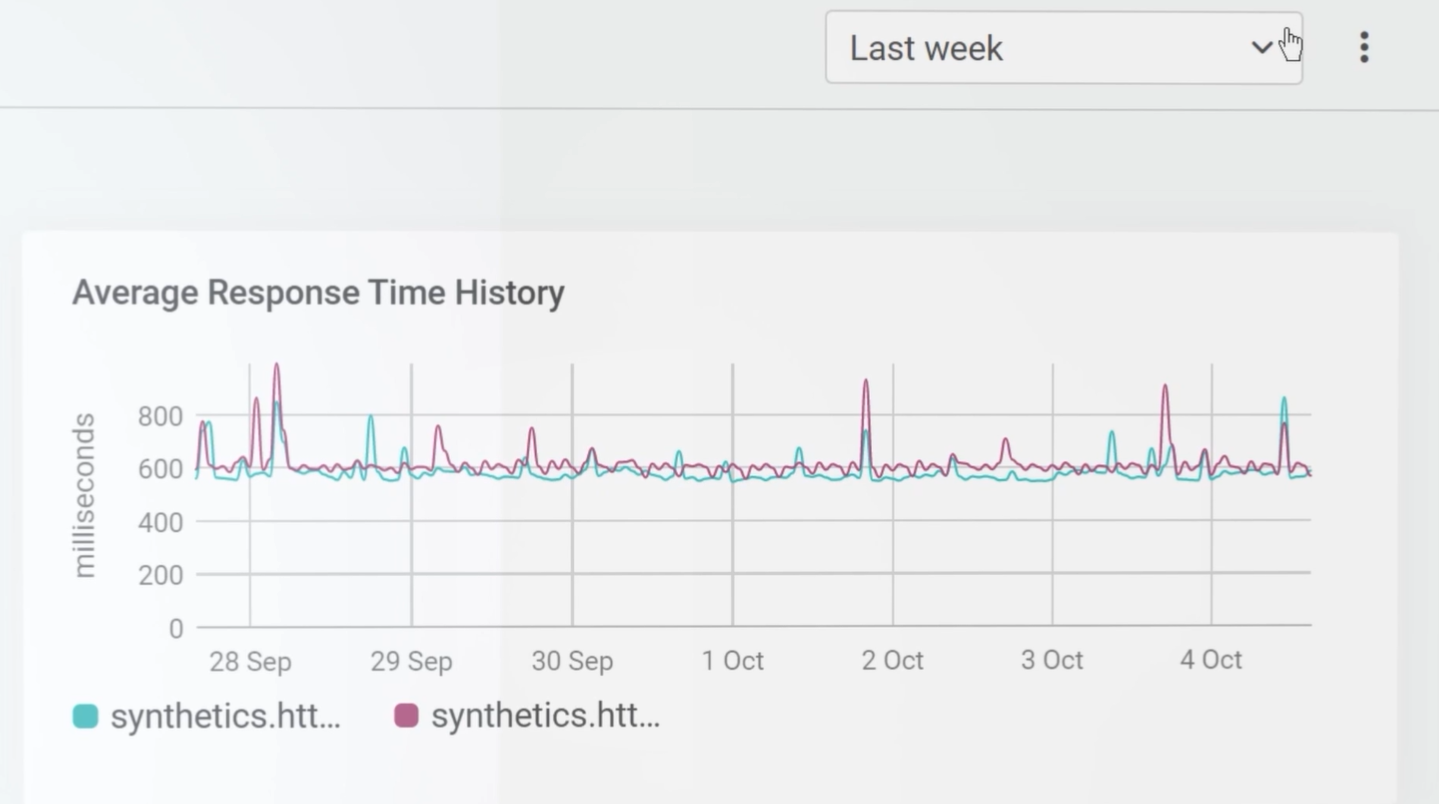Click the "Average Response Time History" chart title
Screen dimensions: 1439x804
click(318, 293)
